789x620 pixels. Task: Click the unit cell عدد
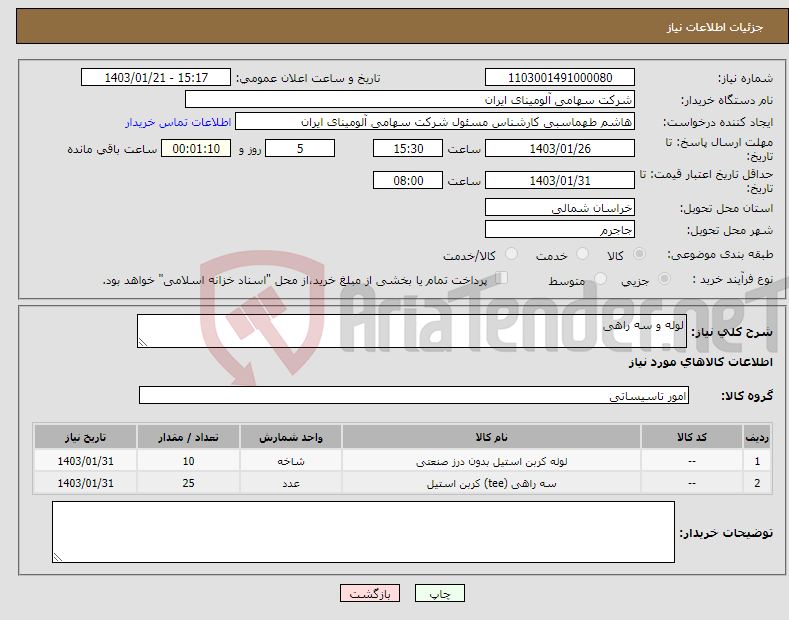[291, 483]
